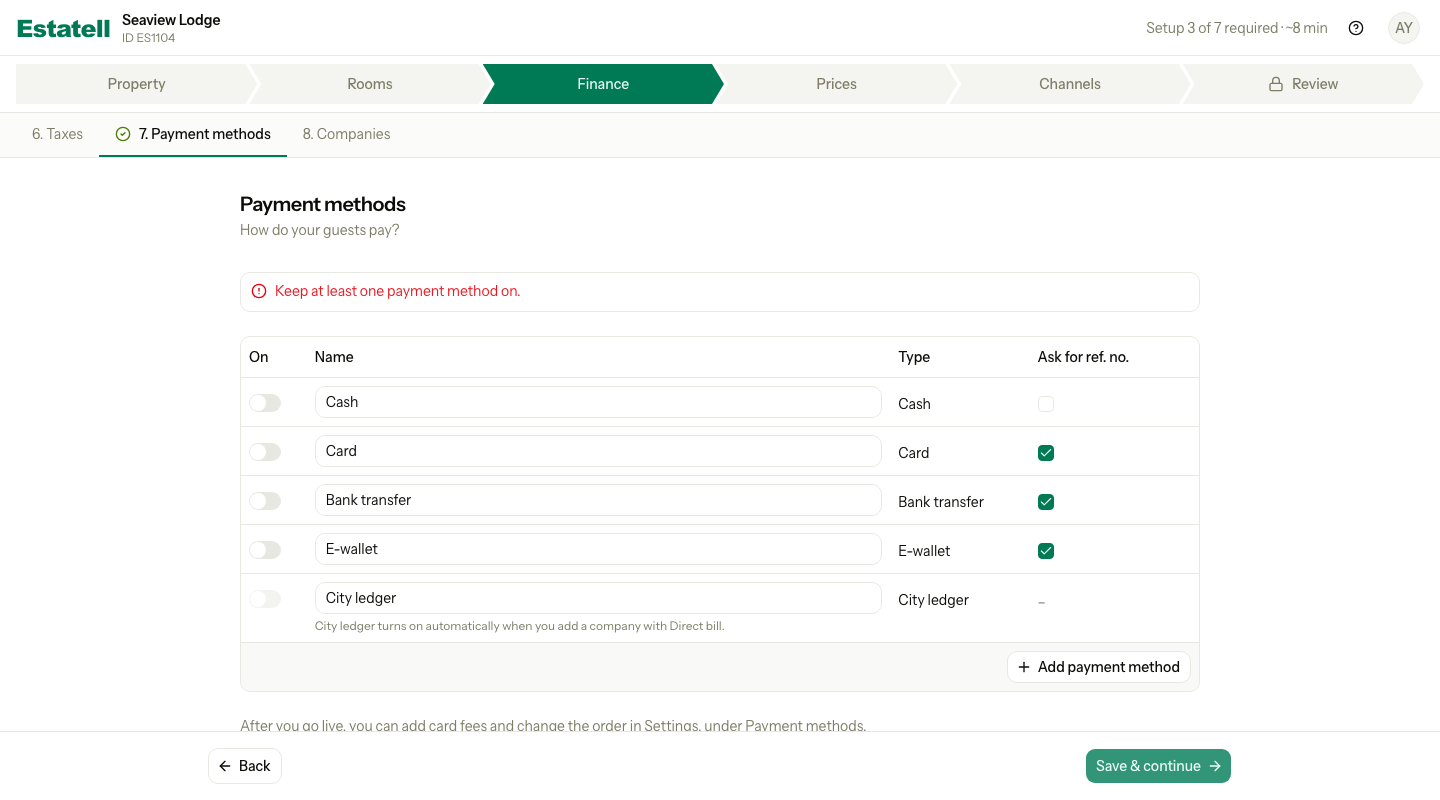
Task: Open the help question mark icon
Action: (x=1356, y=28)
